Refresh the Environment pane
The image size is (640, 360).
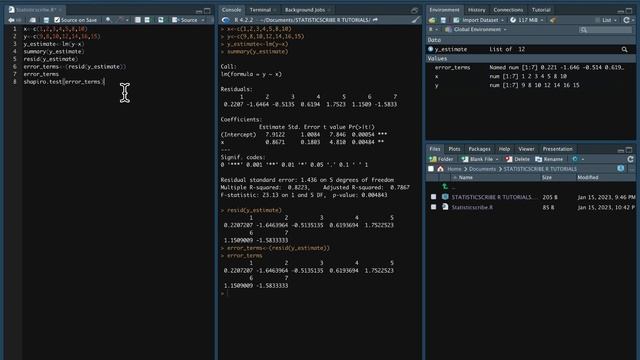[x=627, y=20]
